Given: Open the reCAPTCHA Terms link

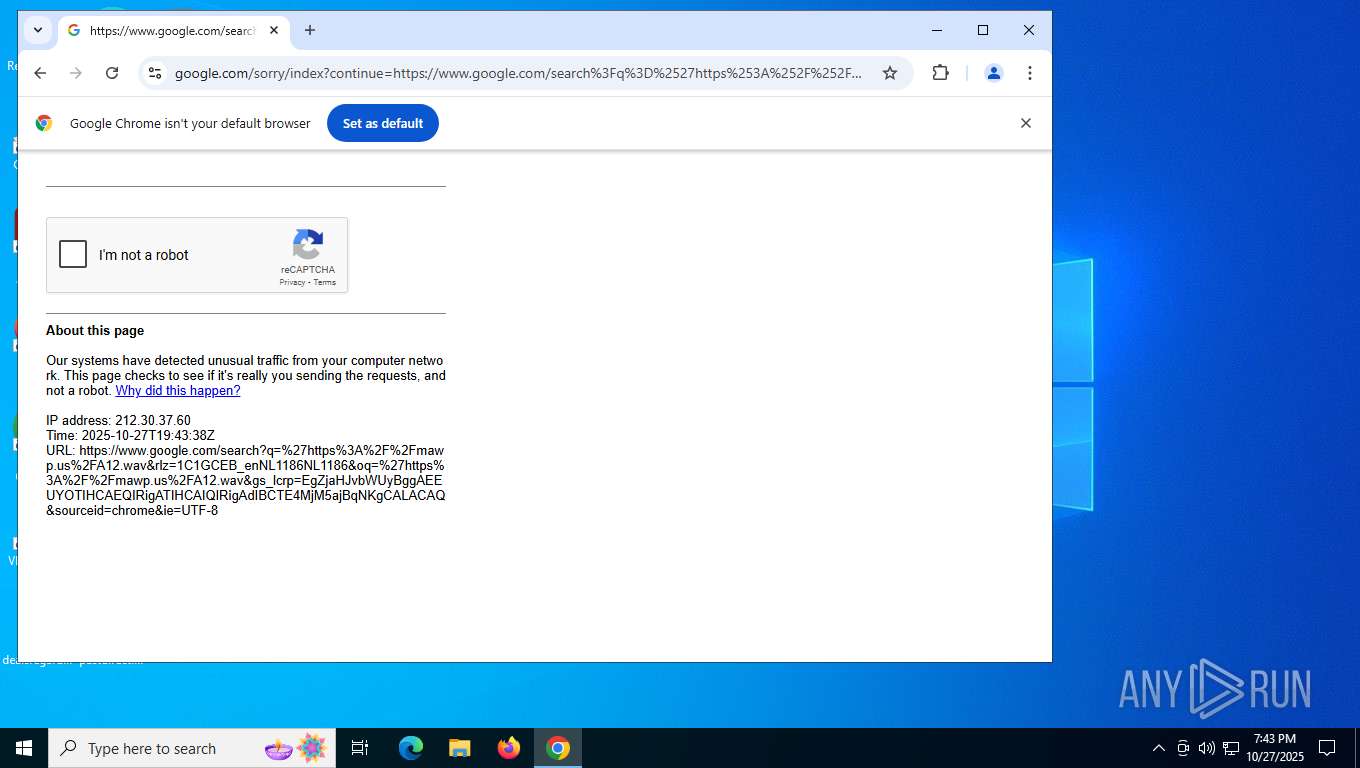Looking at the screenshot, I should pos(325,283).
